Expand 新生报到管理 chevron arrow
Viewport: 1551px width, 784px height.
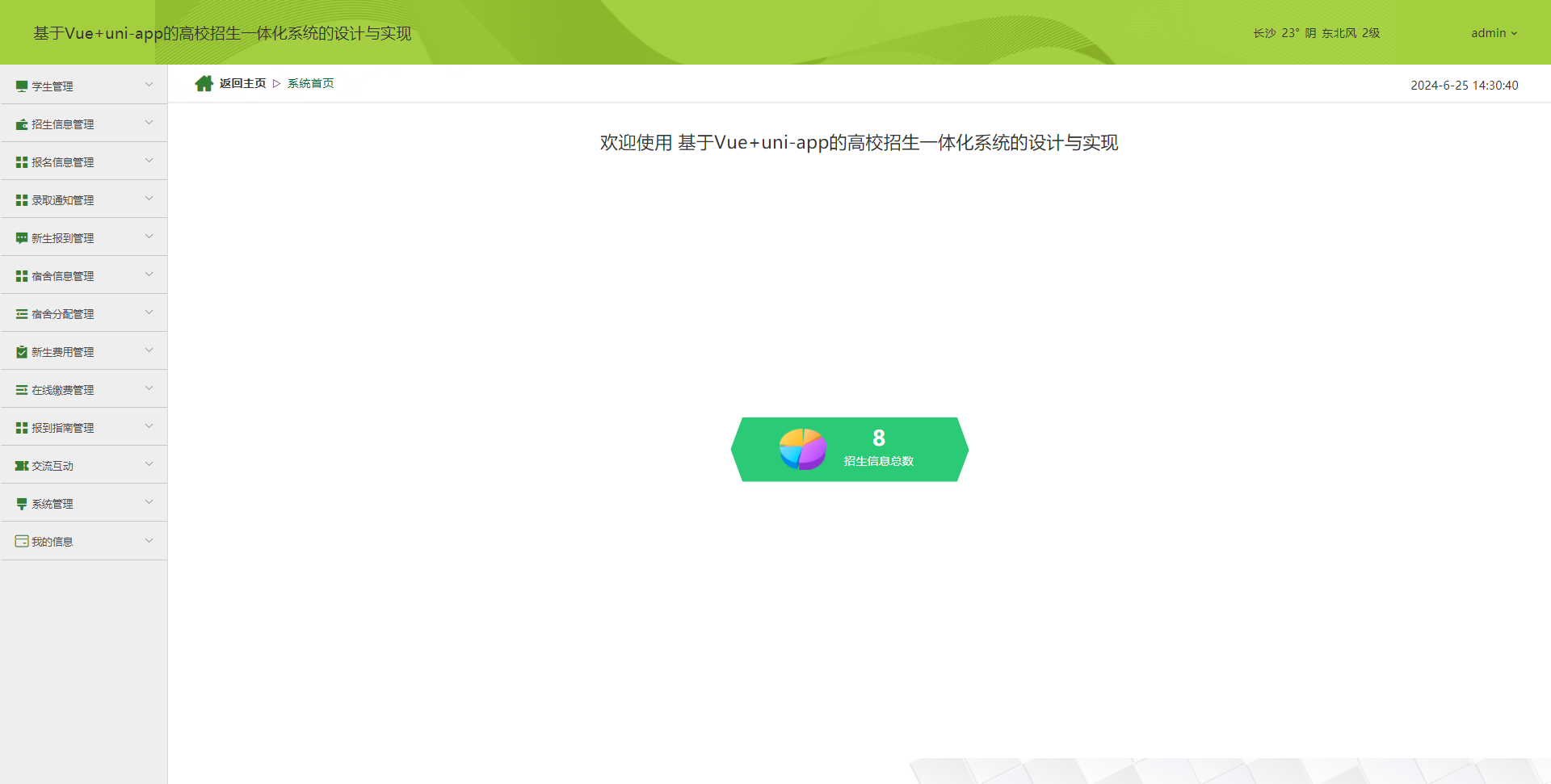149,237
